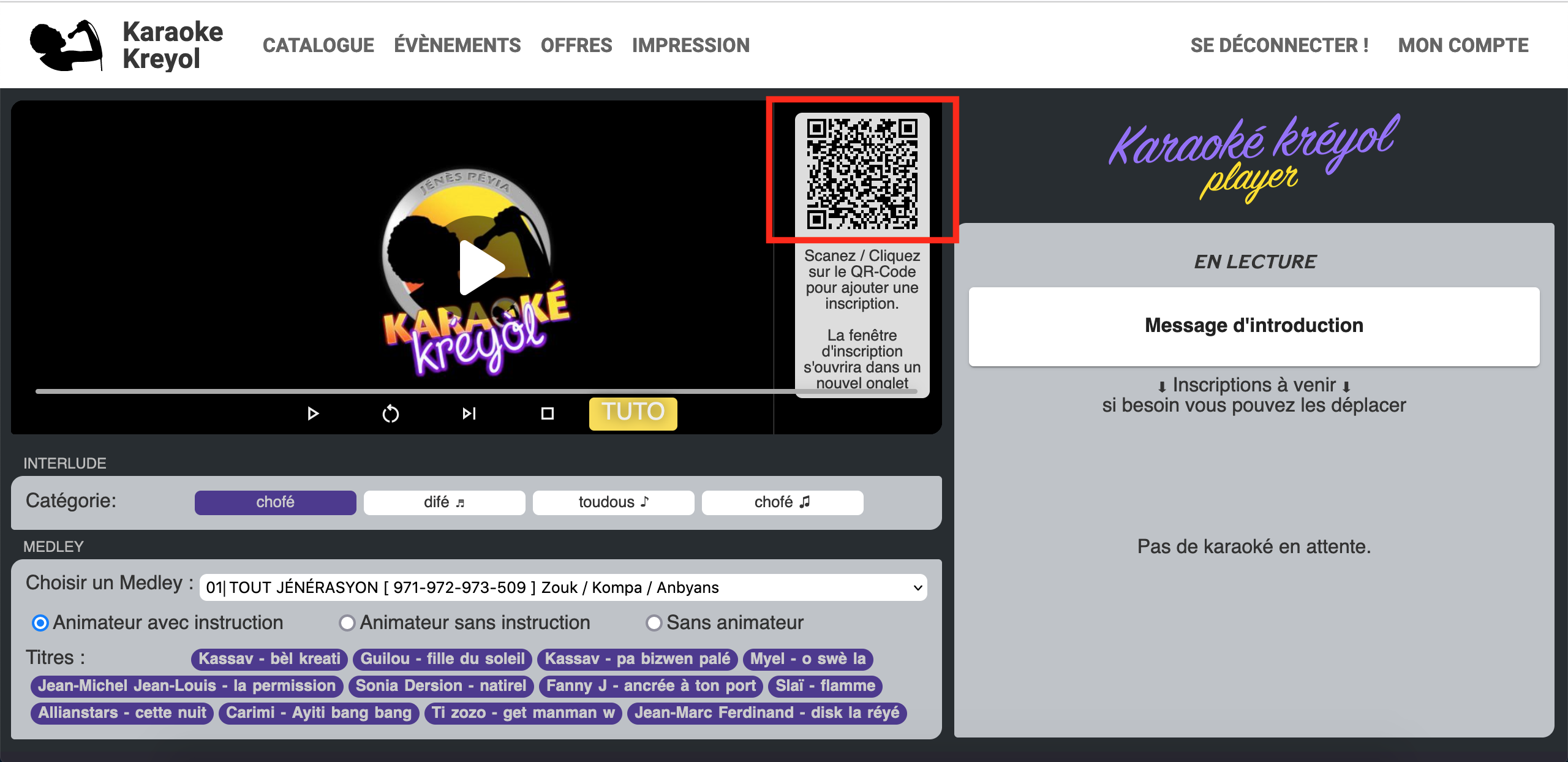Click the Karaoke Kreyol site name
1568x762 pixels.
pos(173,45)
